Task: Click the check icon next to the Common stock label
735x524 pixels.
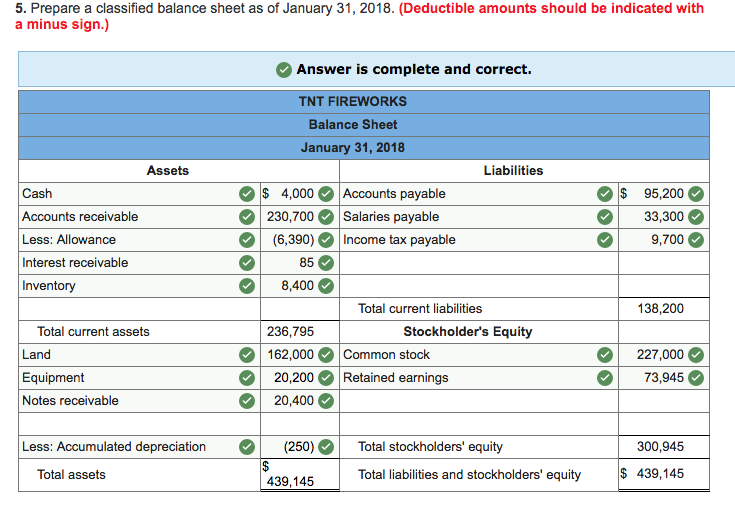Action: (605, 355)
